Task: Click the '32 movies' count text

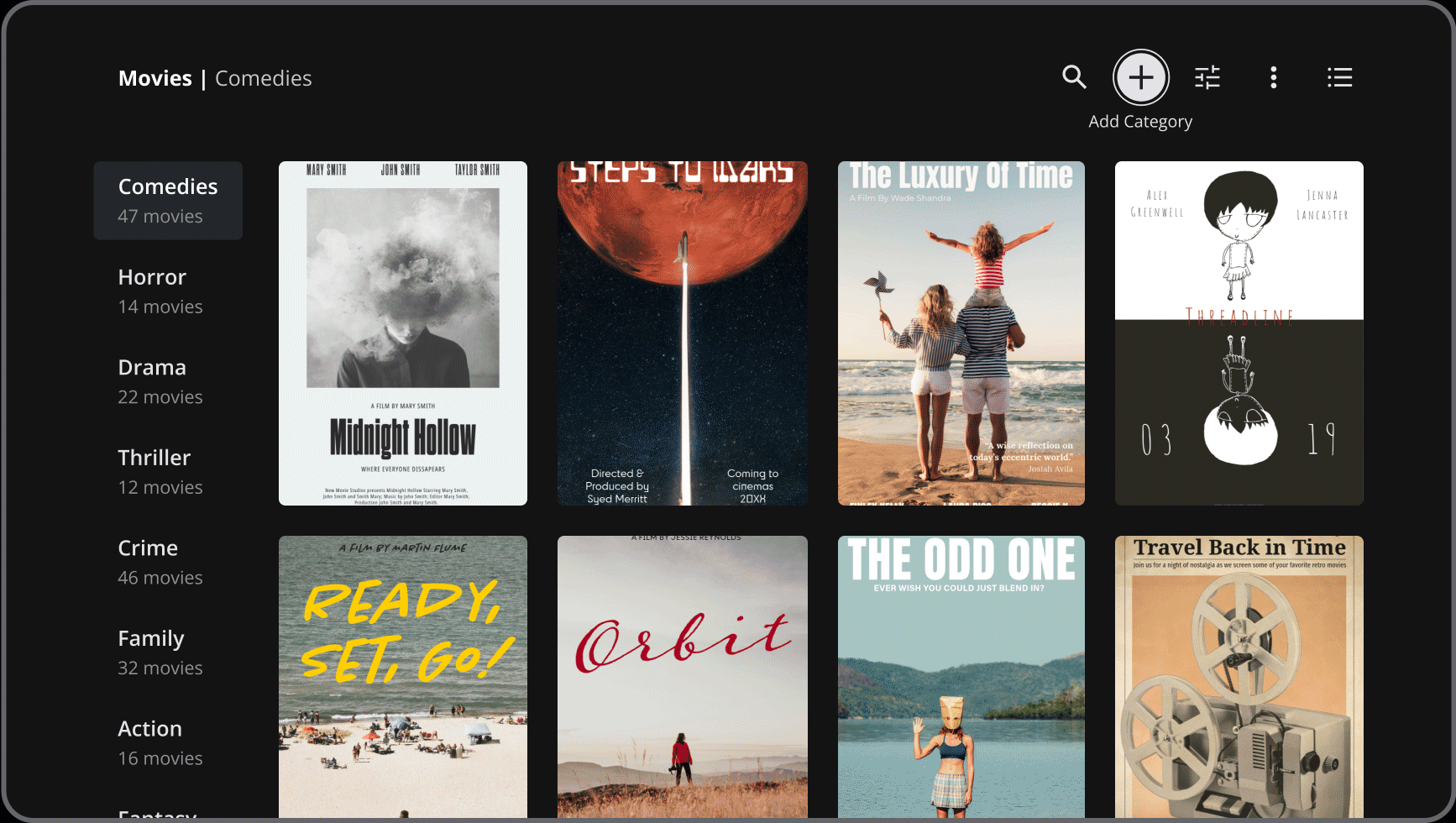Action: [160, 668]
